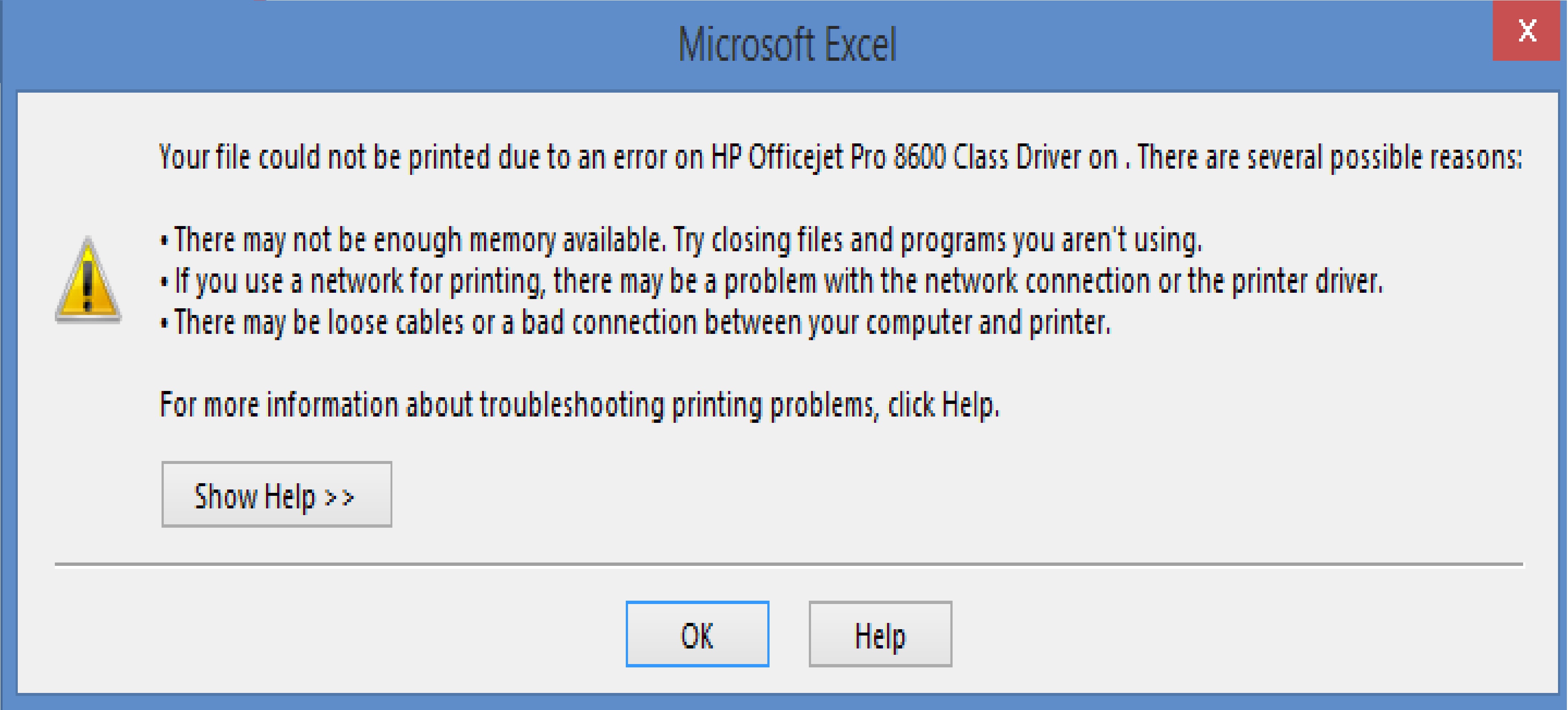Click the "not be enough memory available" phrase
The image size is (1568, 710).
[x=475, y=240]
